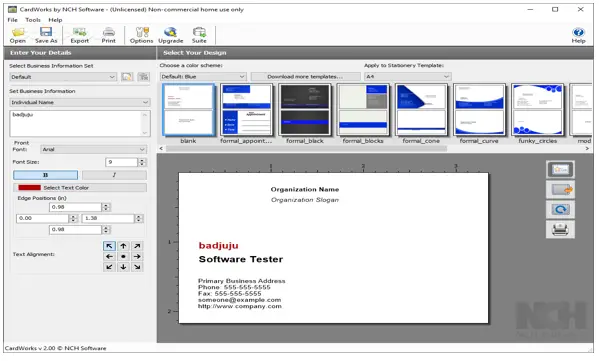Click the Print toolbar icon

point(108,35)
